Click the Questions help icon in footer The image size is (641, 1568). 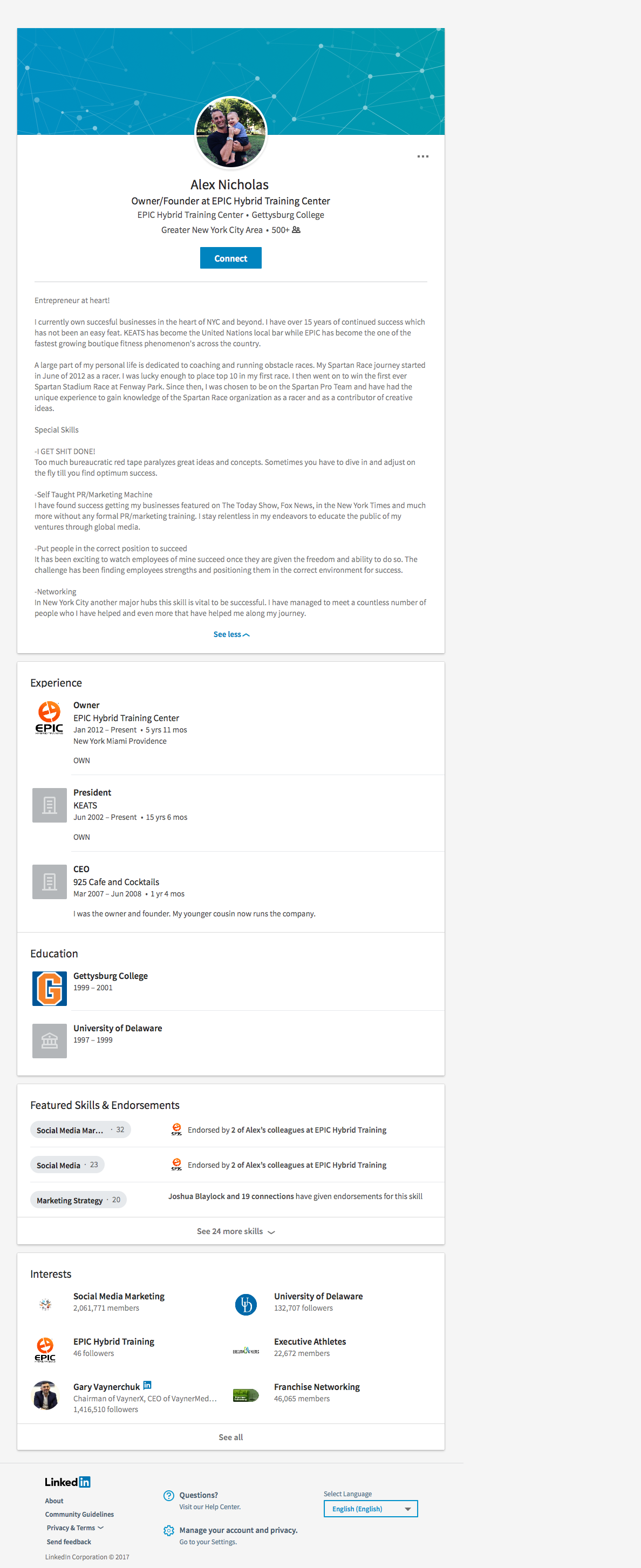(169, 1495)
